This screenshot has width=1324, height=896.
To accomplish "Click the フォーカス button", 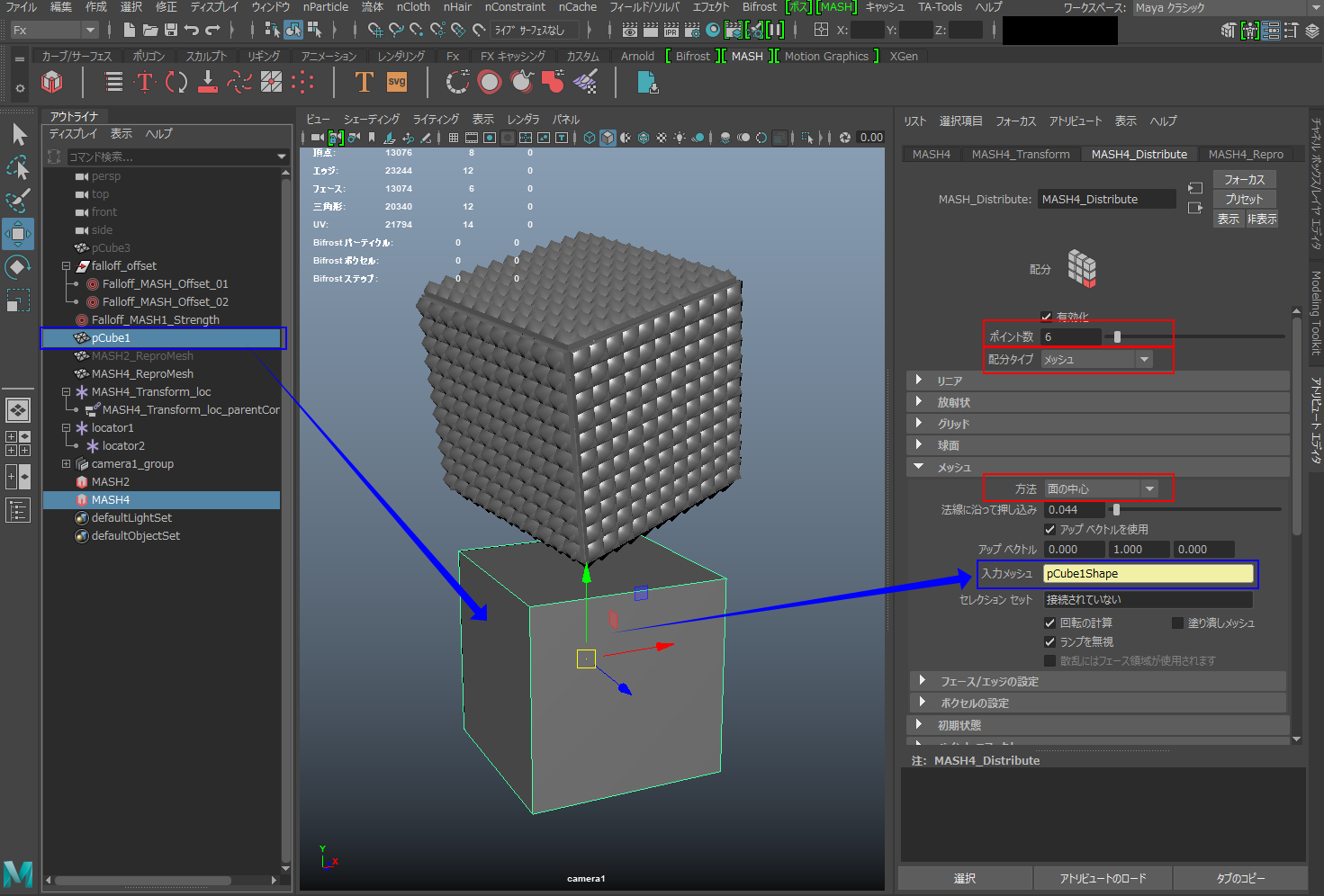I will click(1244, 180).
